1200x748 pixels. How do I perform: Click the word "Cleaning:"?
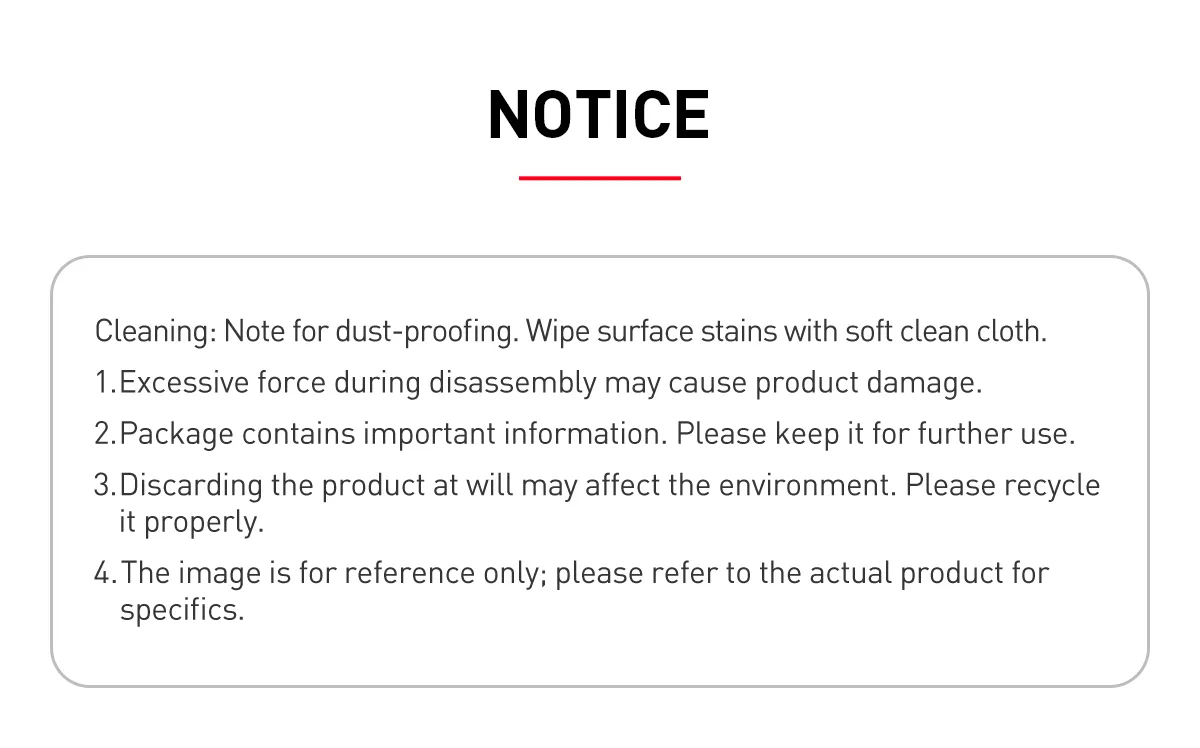tap(155, 332)
